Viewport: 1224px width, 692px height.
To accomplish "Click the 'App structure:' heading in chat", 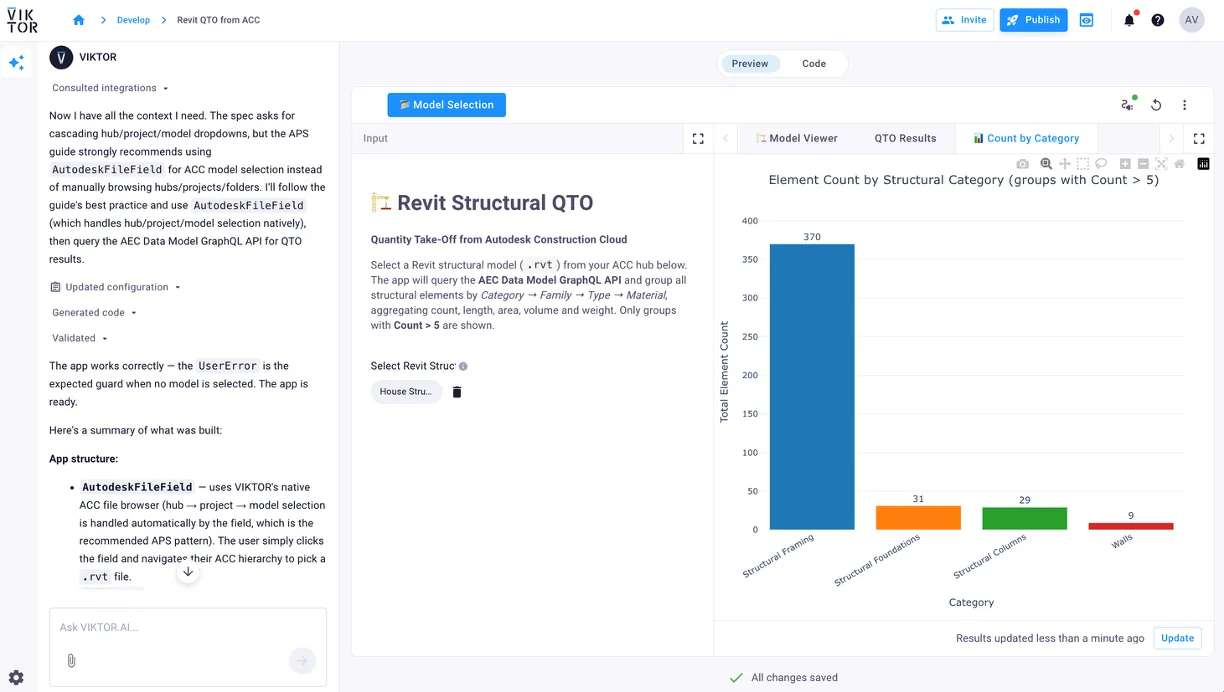I will click(x=84, y=459).
